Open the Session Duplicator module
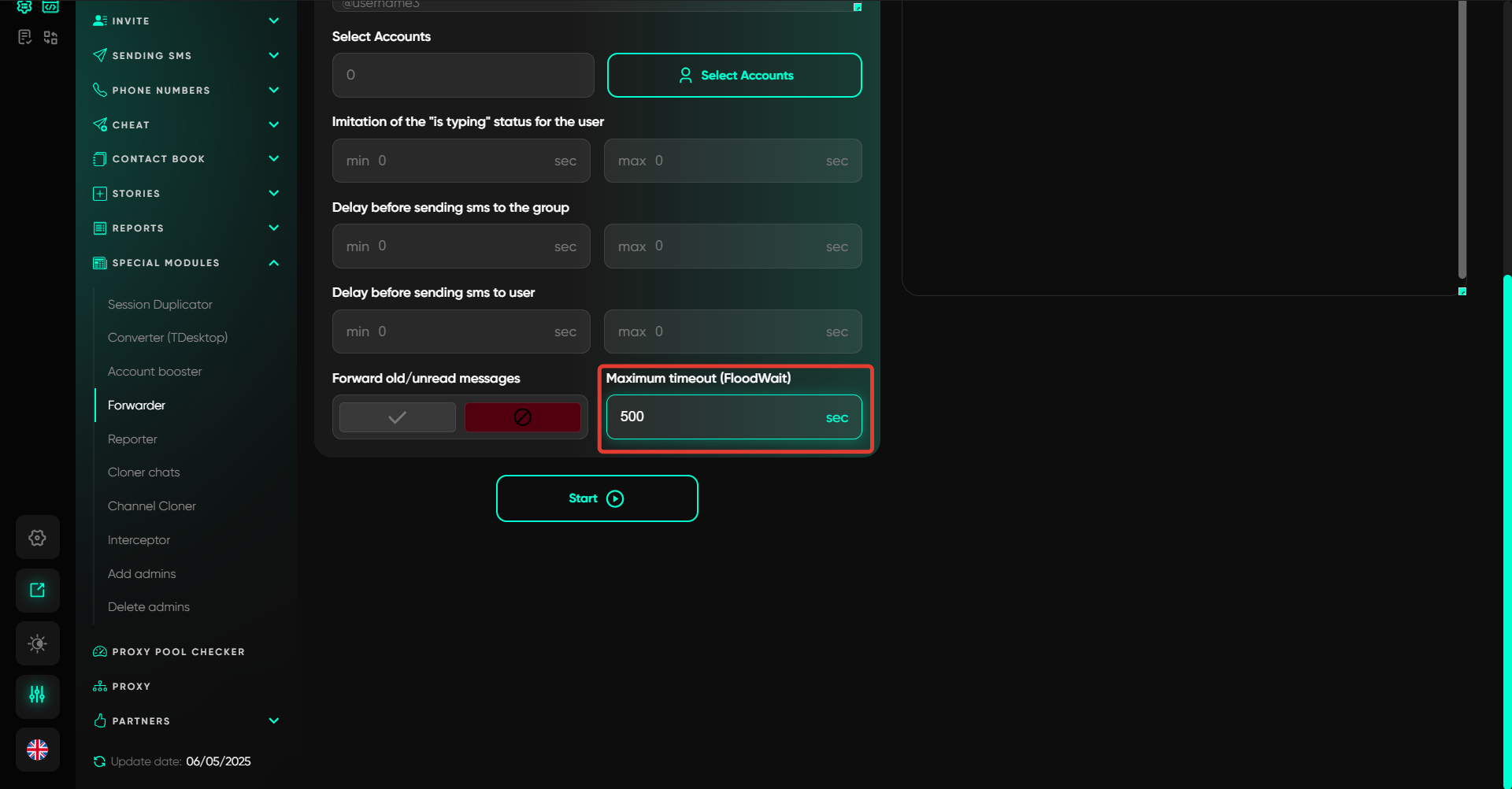 click(160, 305)
